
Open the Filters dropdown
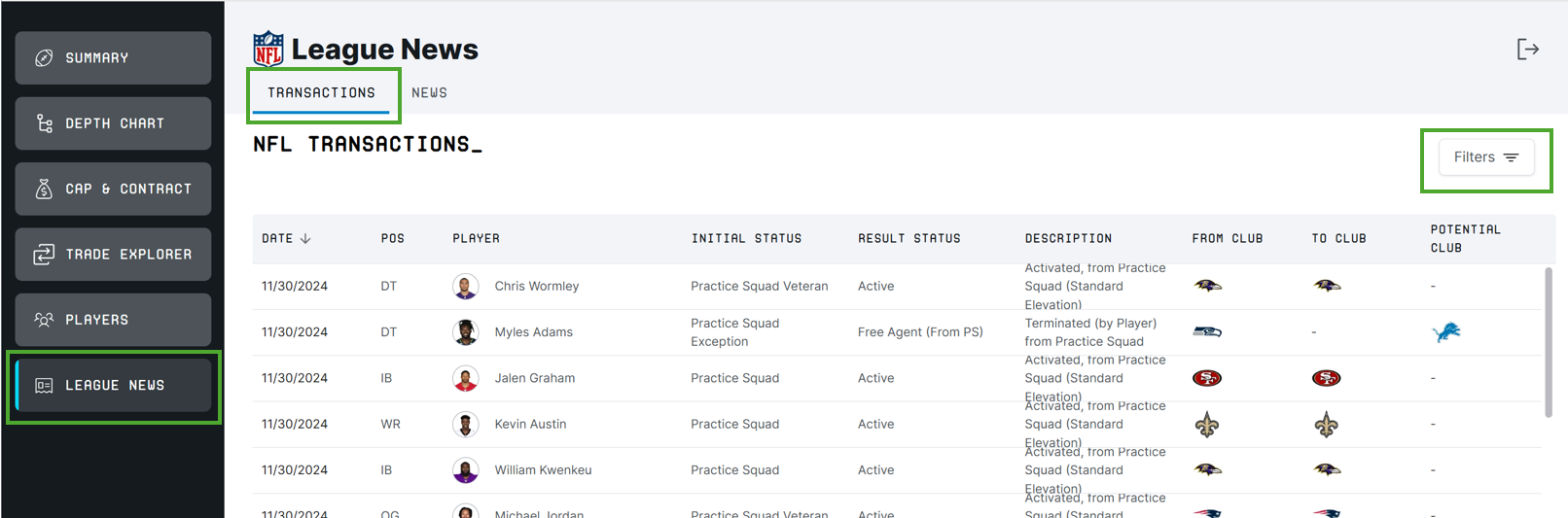click(1485, 157)
